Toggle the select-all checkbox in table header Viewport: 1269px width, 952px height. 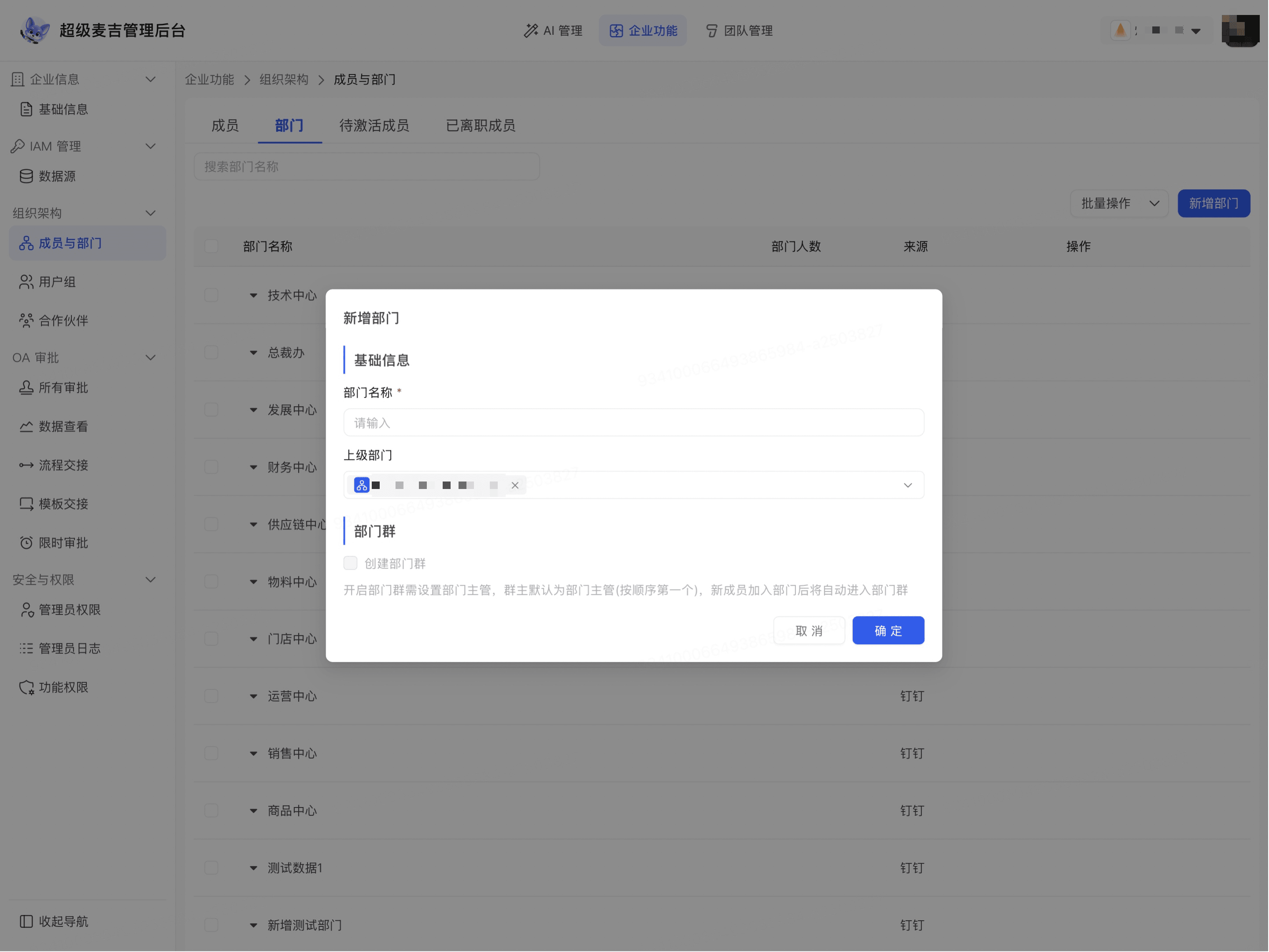pos(211,246)
